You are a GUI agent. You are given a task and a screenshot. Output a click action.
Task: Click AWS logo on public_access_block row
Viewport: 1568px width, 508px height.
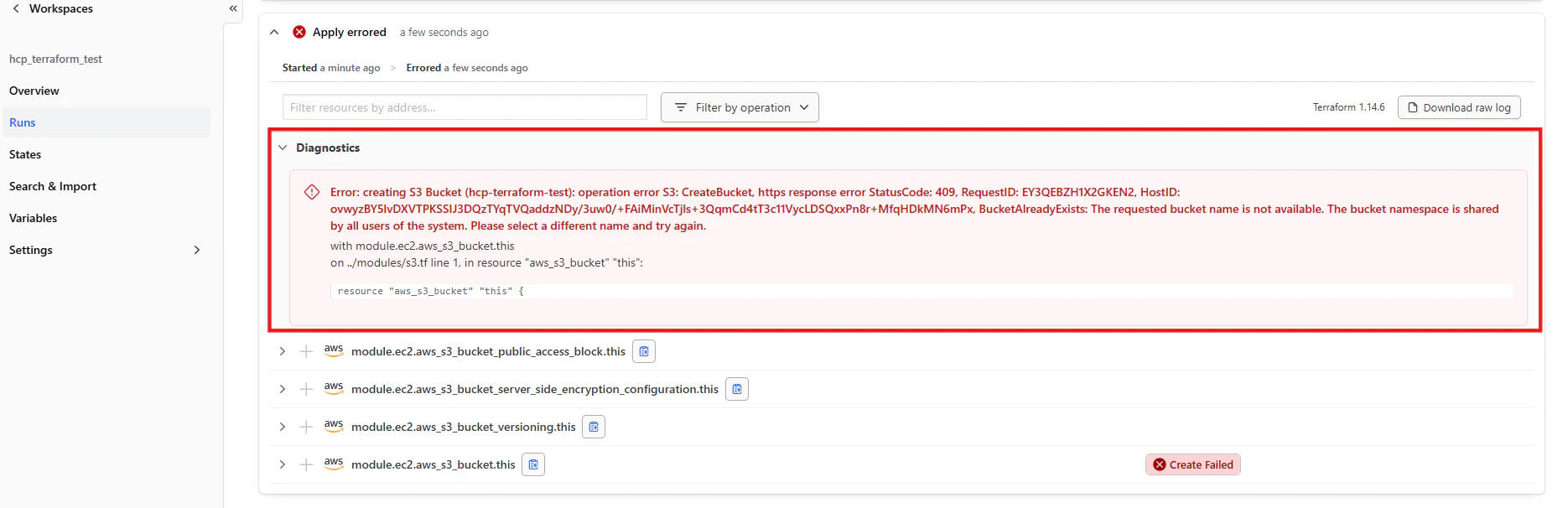pyautogui.click(x=334, y=350)
